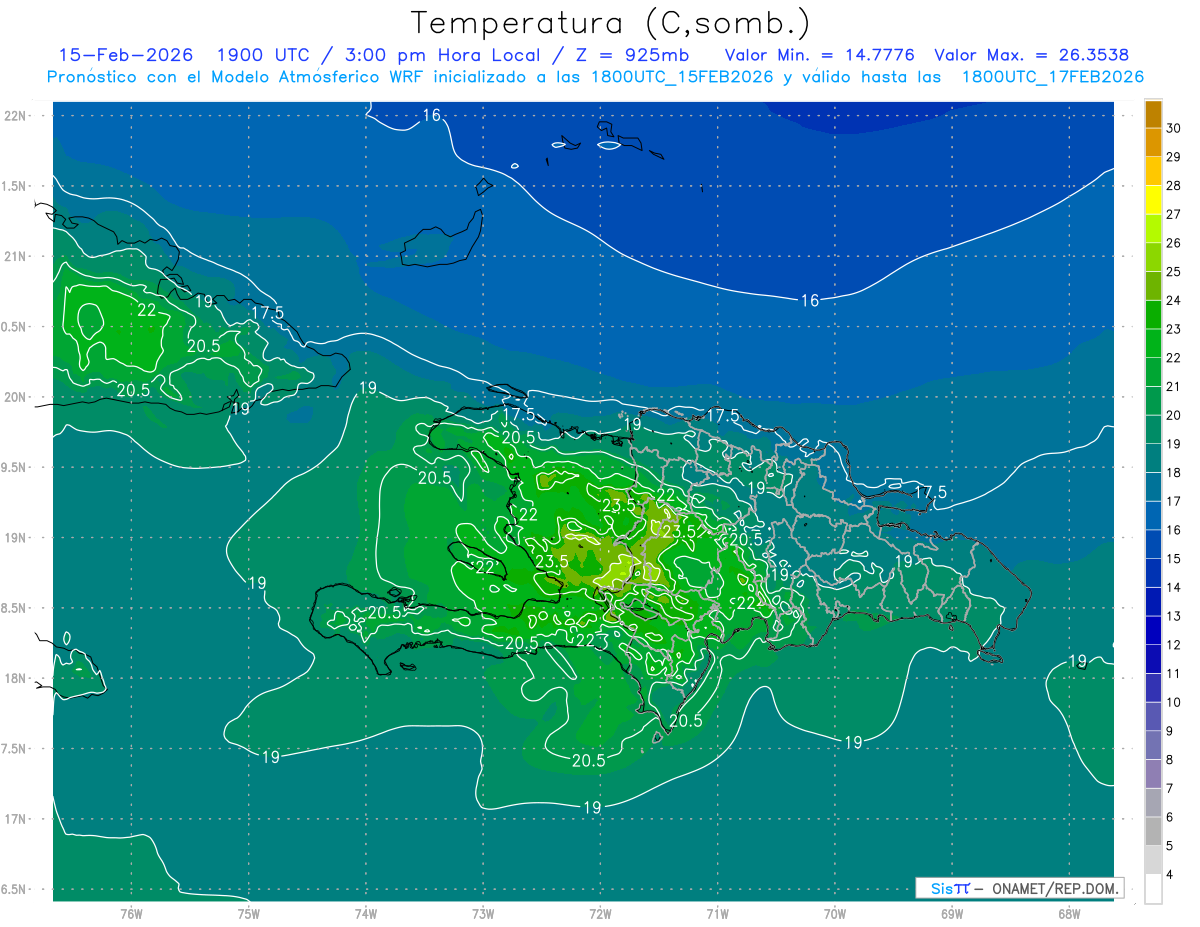Click the 'Valor Min. = 14.7776' text
This screenshot has height=927, width=1200.
pyautogui.click(x=819, y=55)
